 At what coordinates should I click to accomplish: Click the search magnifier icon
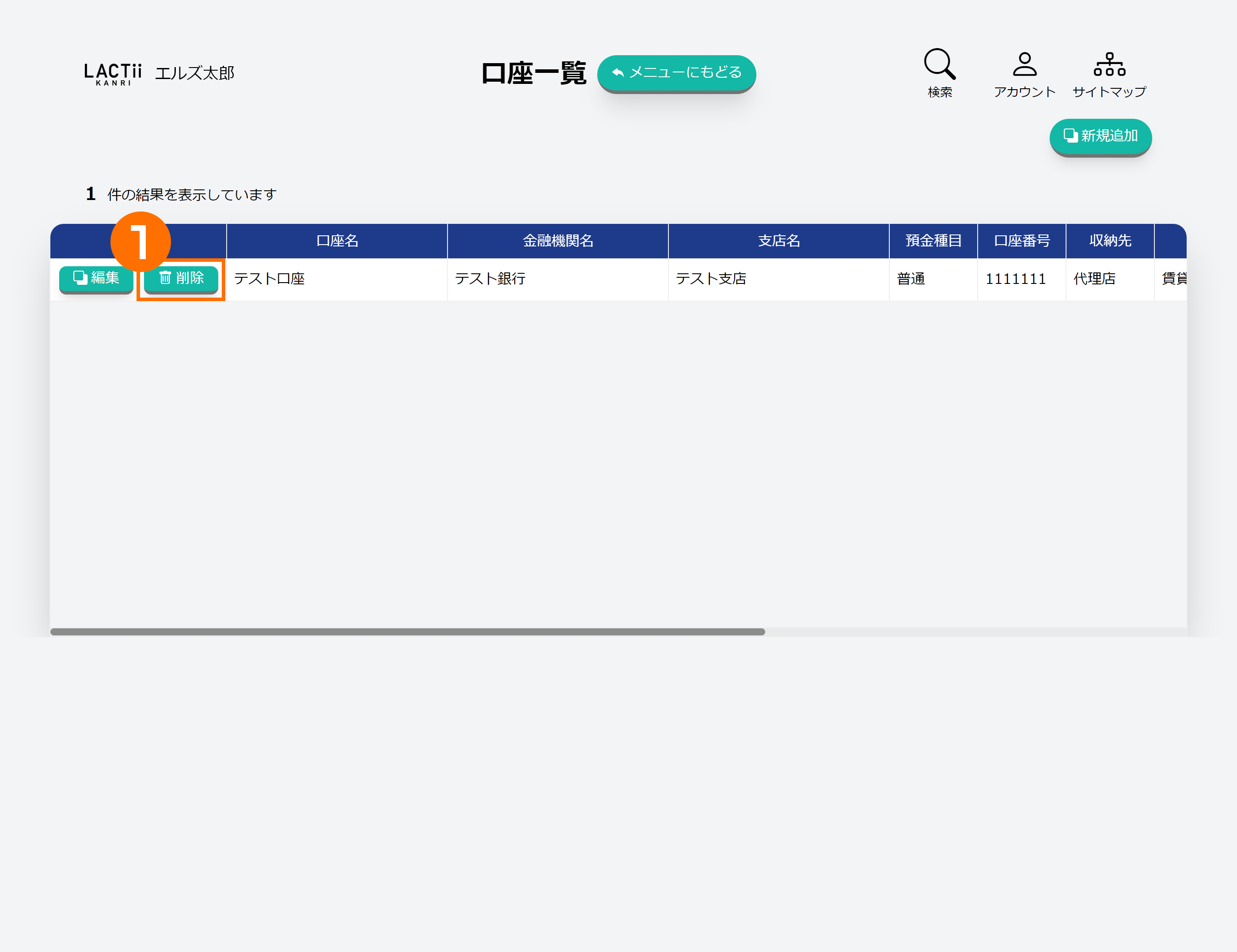coord(939,64)
